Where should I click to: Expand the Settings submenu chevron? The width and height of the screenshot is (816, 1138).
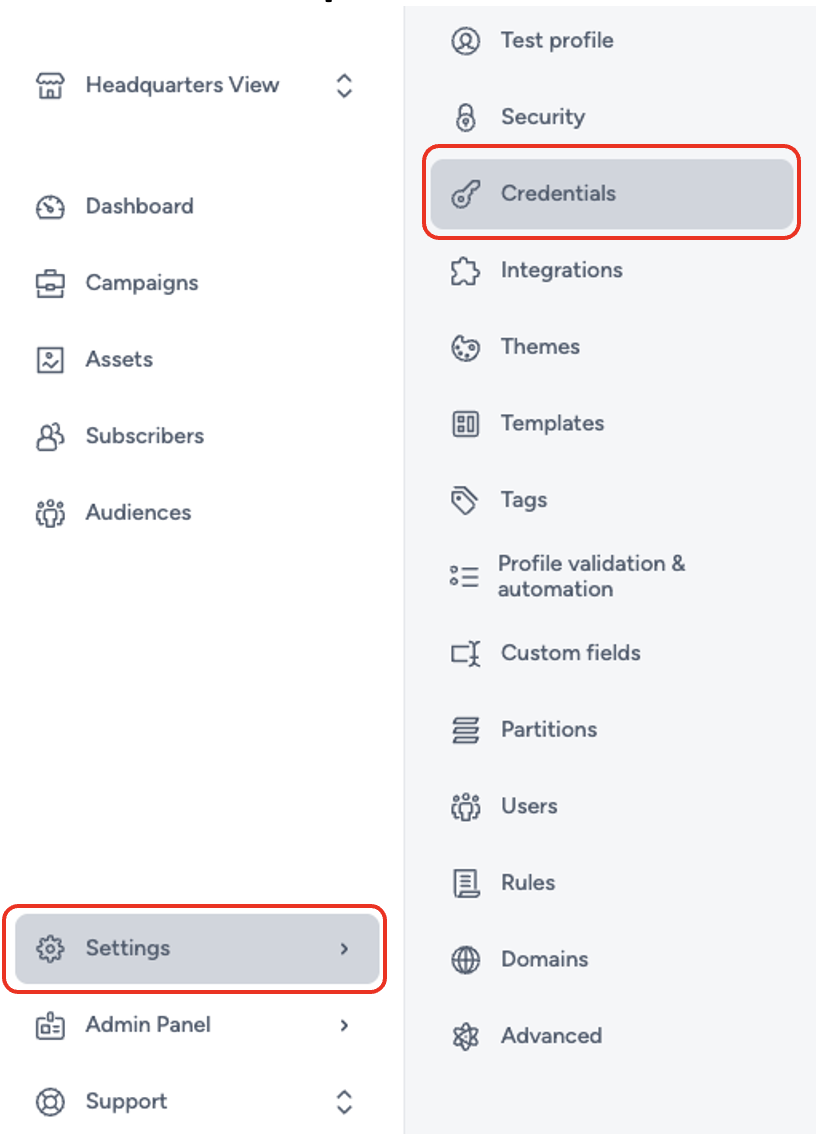(342, 948)
